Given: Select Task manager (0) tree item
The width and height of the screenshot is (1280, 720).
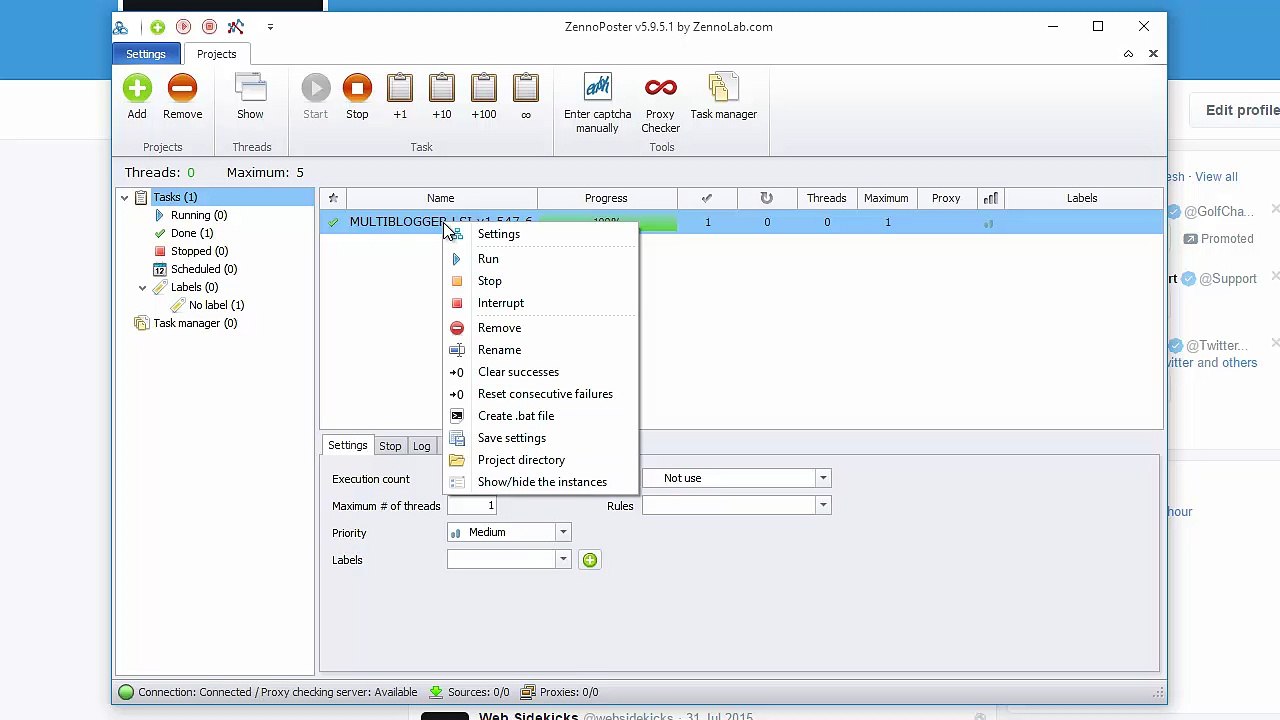Looking at the screenshot, I should click(x=195, y=323).
